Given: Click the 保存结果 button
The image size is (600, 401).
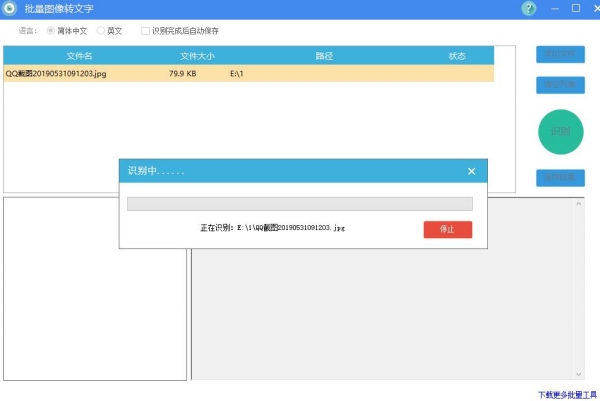Looking at the screenshot, I should [x=560, y=178].
